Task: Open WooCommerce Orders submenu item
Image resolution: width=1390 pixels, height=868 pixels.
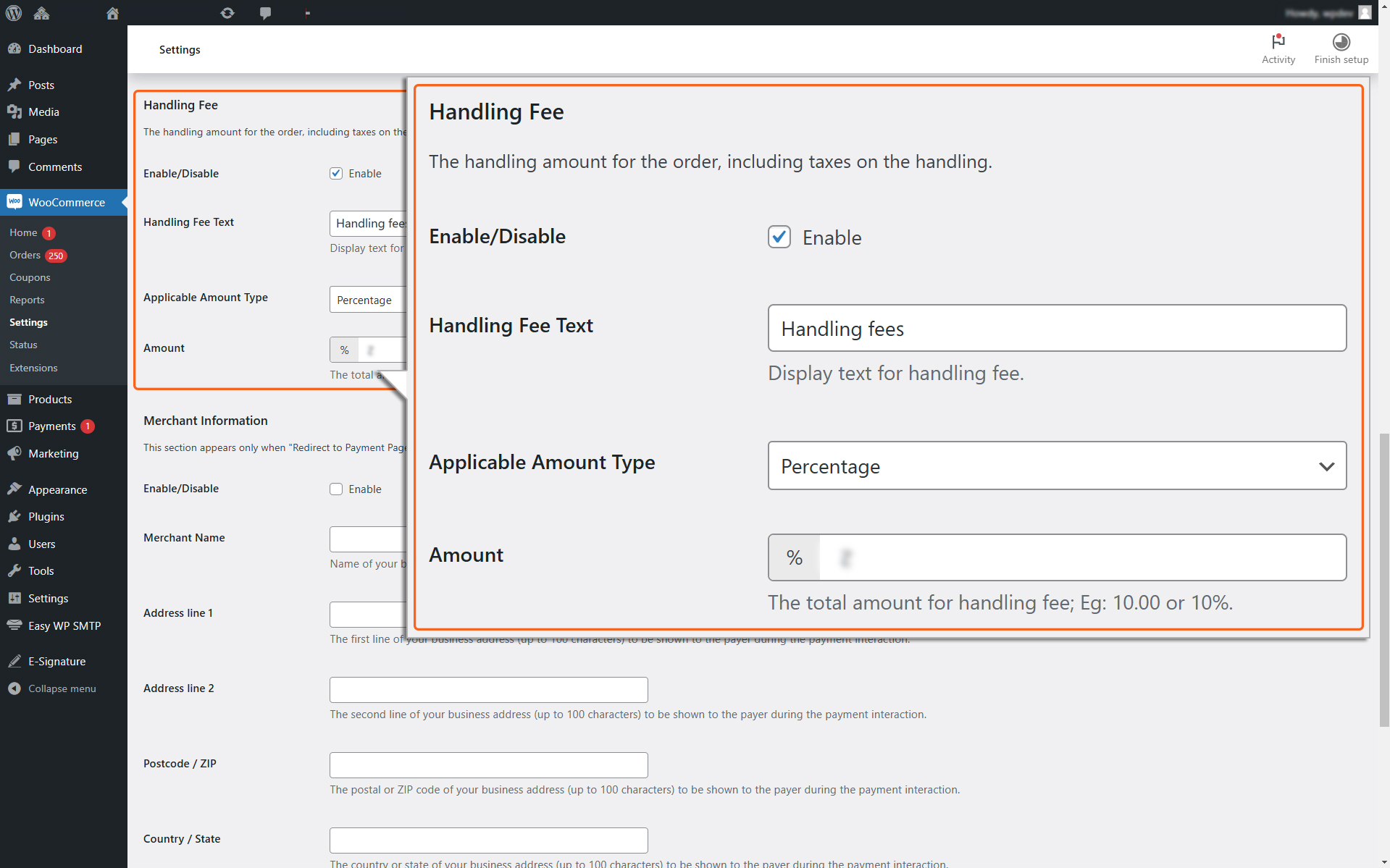Action: (25, 255)
